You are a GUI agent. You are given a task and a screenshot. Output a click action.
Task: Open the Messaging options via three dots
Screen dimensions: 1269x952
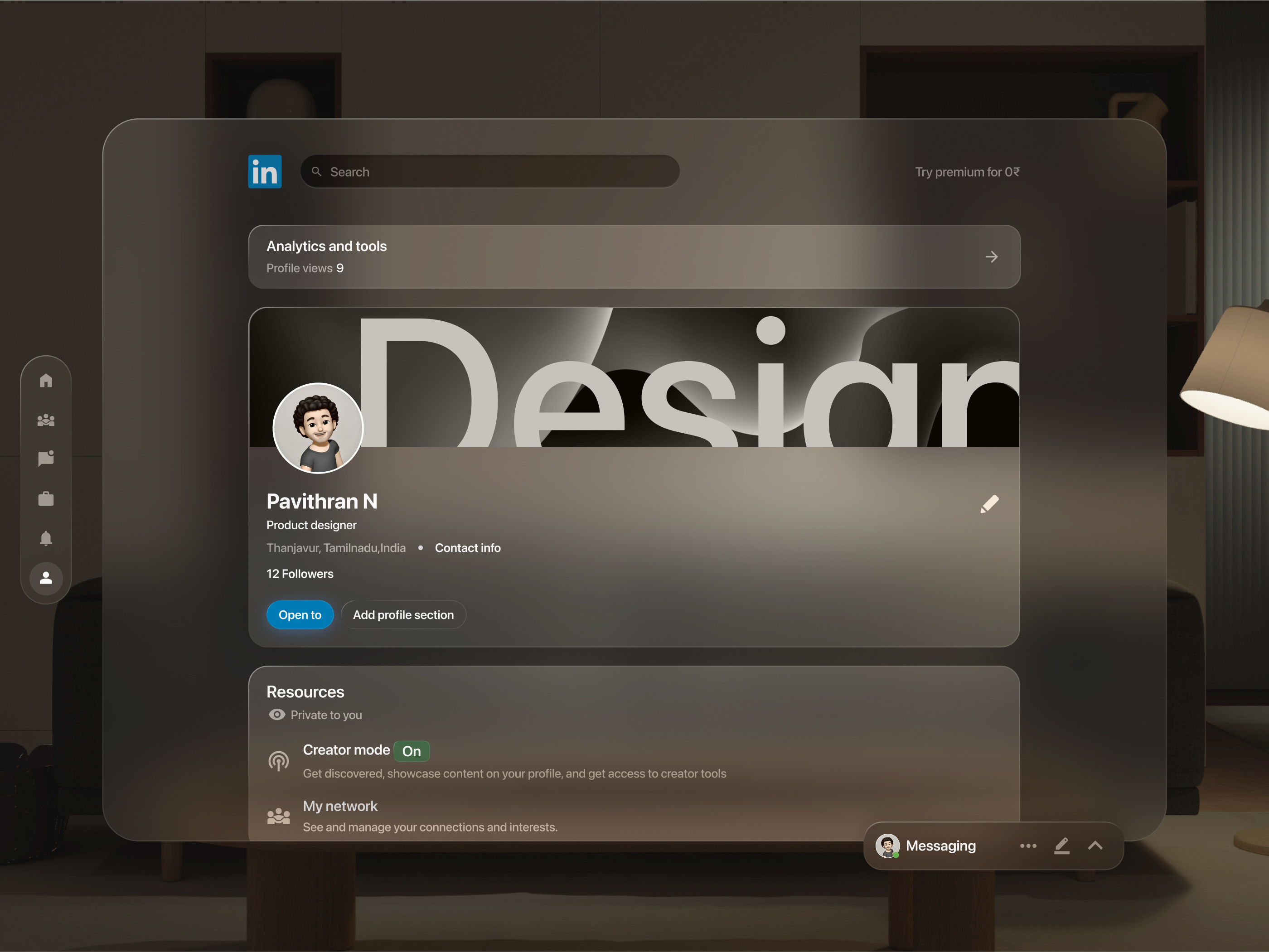pos(1028,846)
